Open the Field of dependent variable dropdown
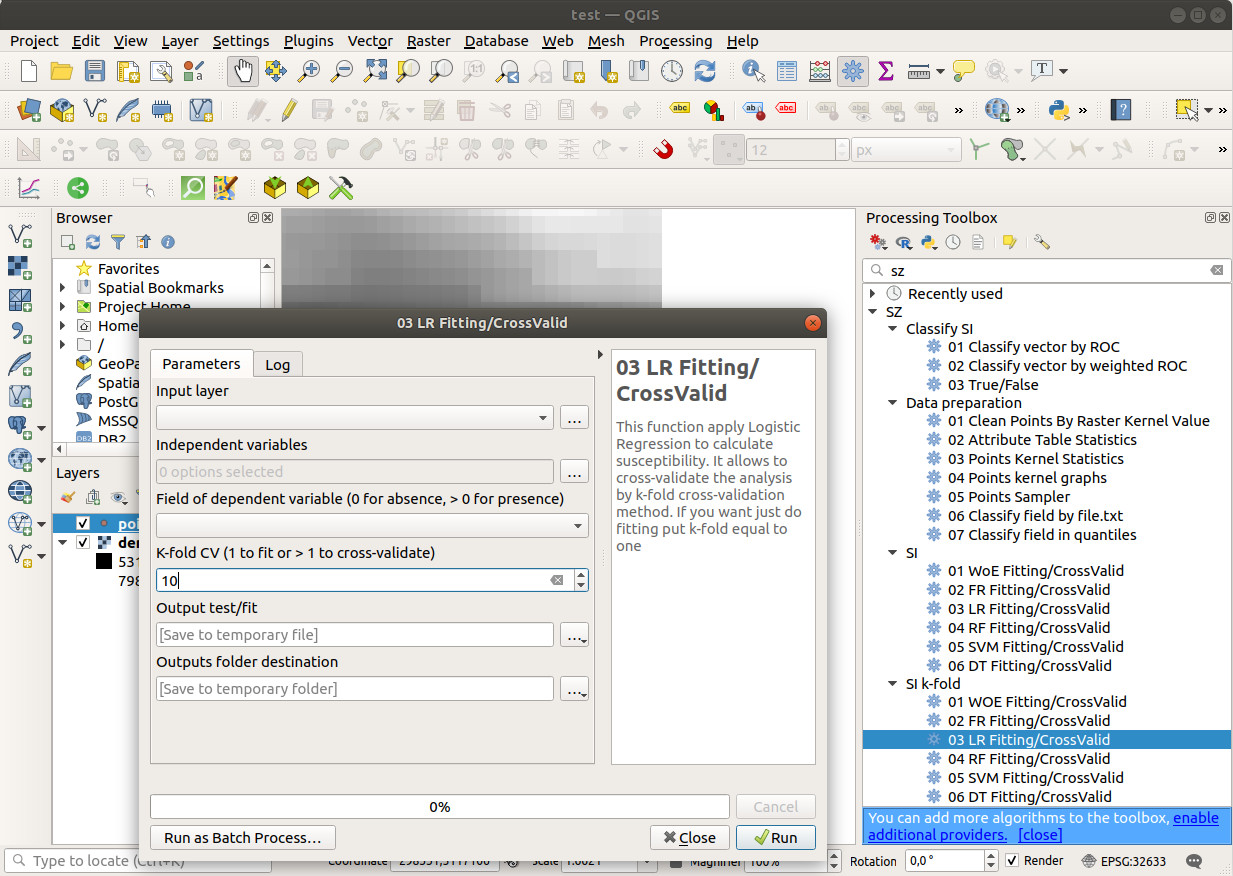 pyautogui.click(x=372, y=526)
